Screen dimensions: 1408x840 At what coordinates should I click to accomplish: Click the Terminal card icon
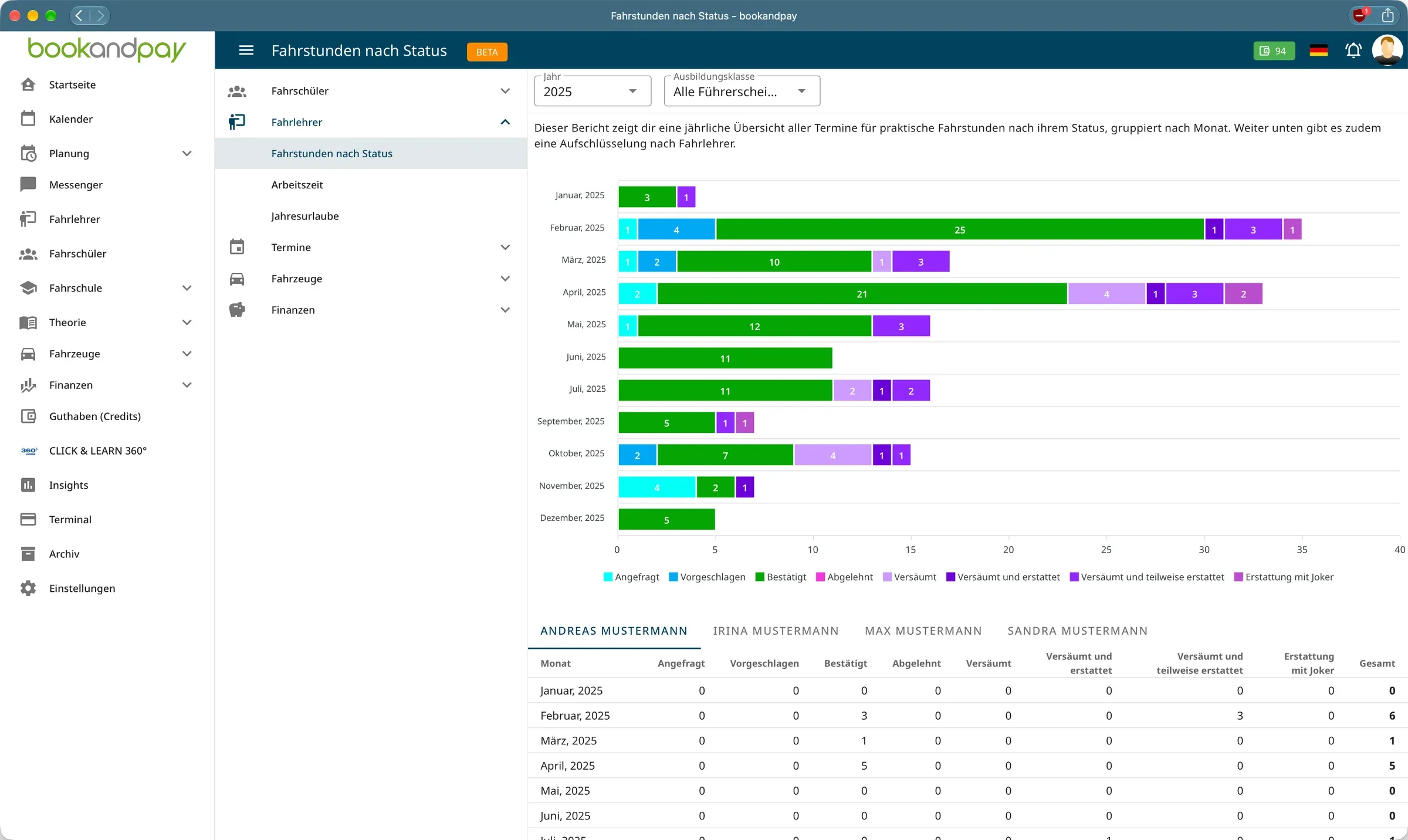[28, 519]
